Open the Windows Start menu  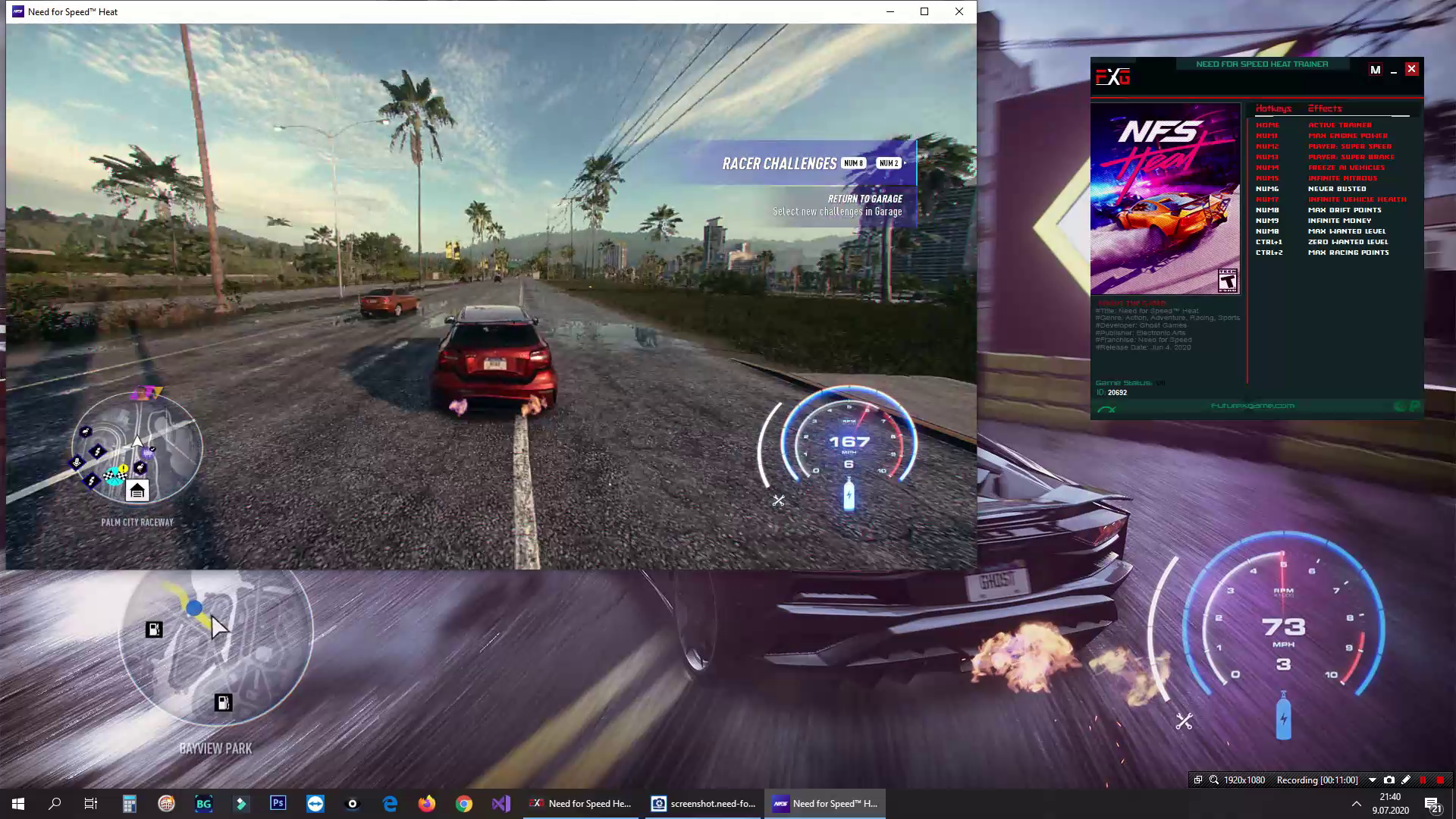pyautogui.click(x=18, y=803)
